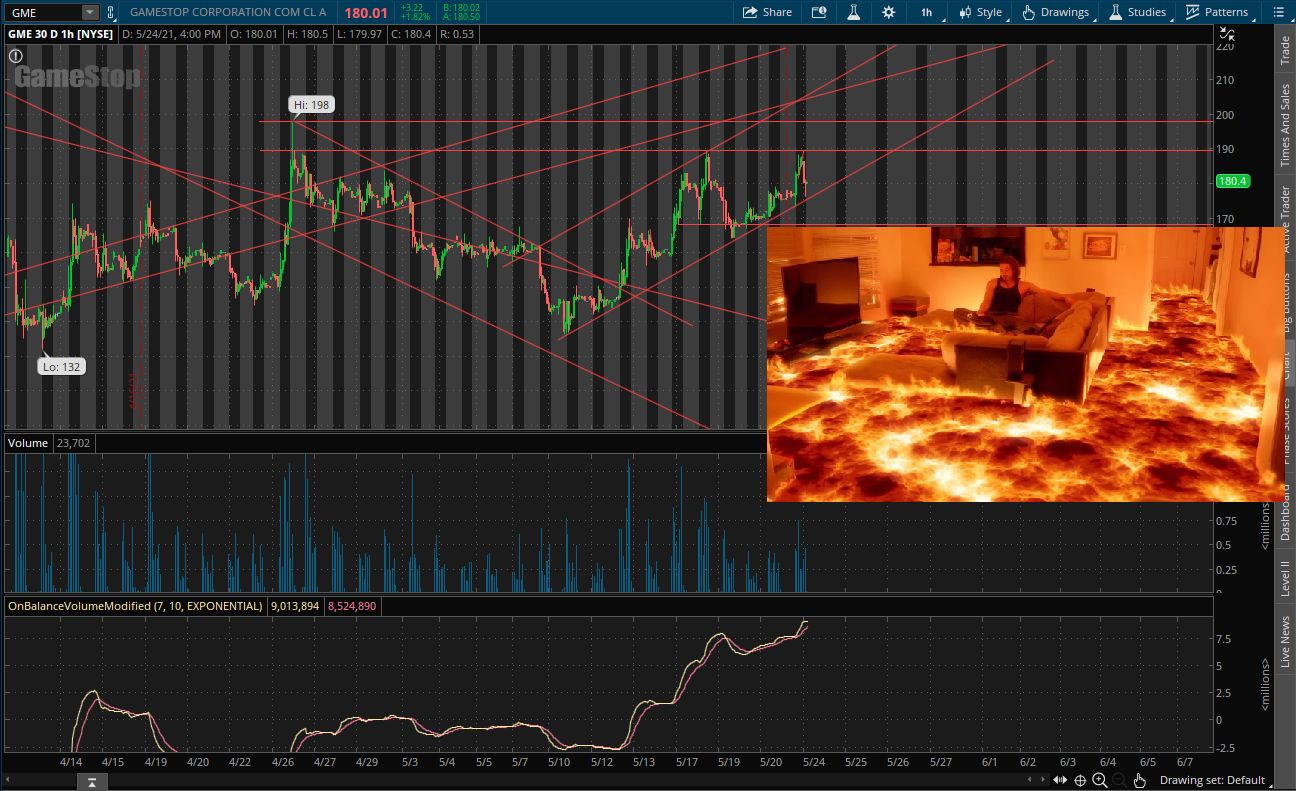1296x791 pixels.
Task: Expand the GME symbol dropdown arrow
Action: 90,12
